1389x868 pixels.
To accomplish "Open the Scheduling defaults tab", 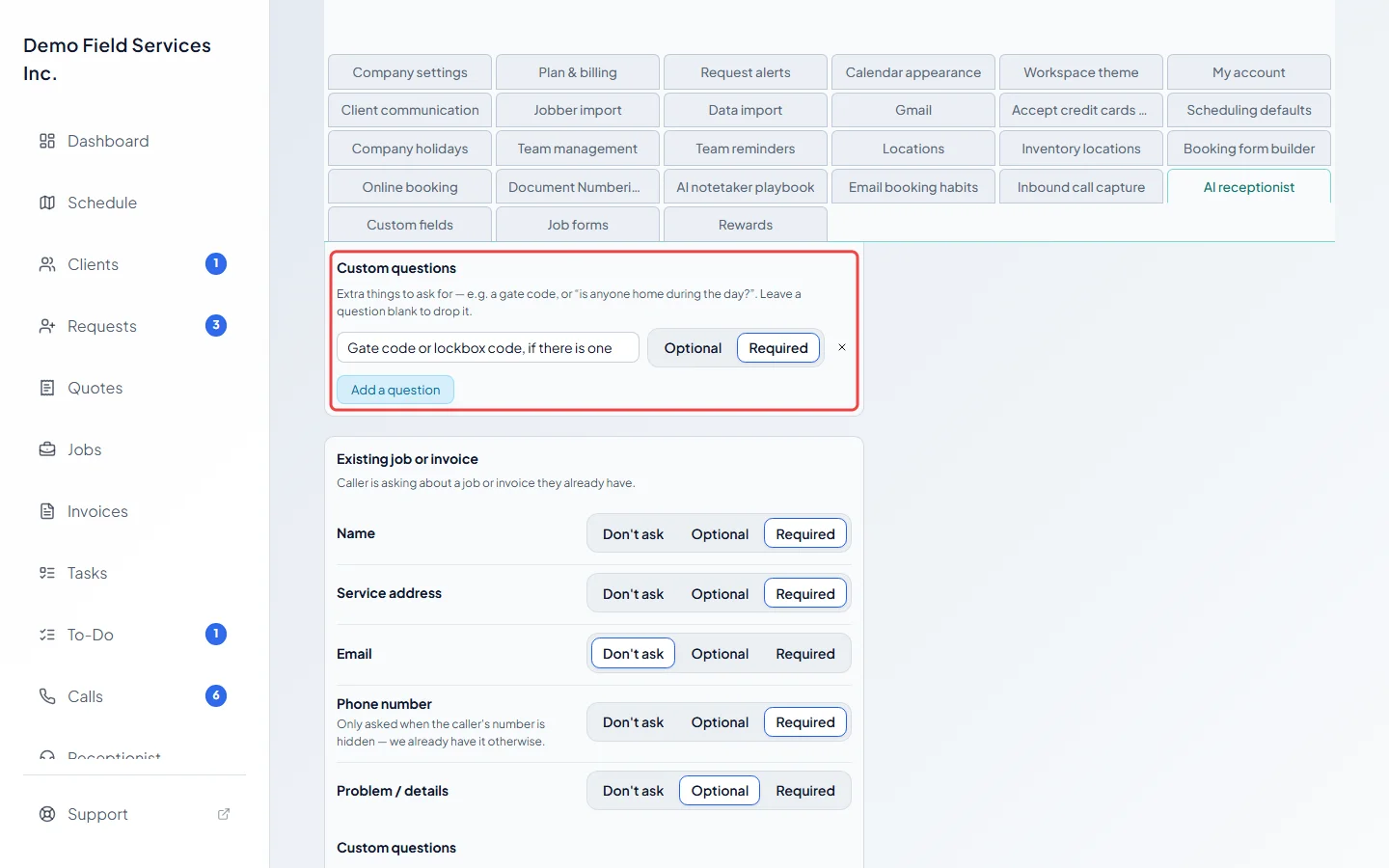I will pos(1249,110).
